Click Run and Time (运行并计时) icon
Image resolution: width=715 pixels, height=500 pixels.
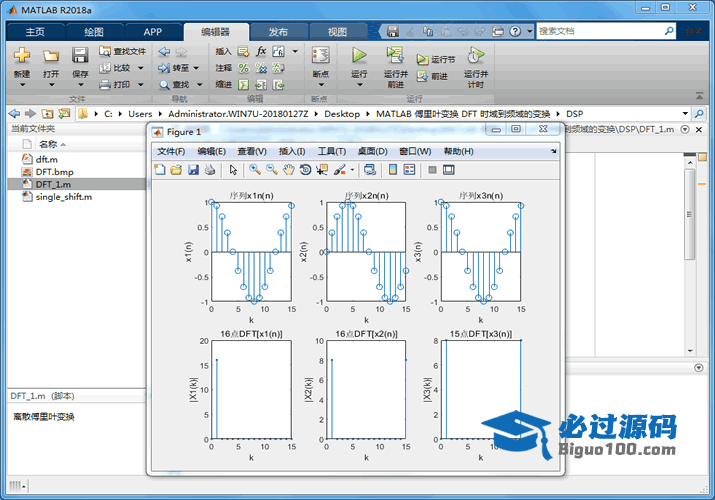475,56
